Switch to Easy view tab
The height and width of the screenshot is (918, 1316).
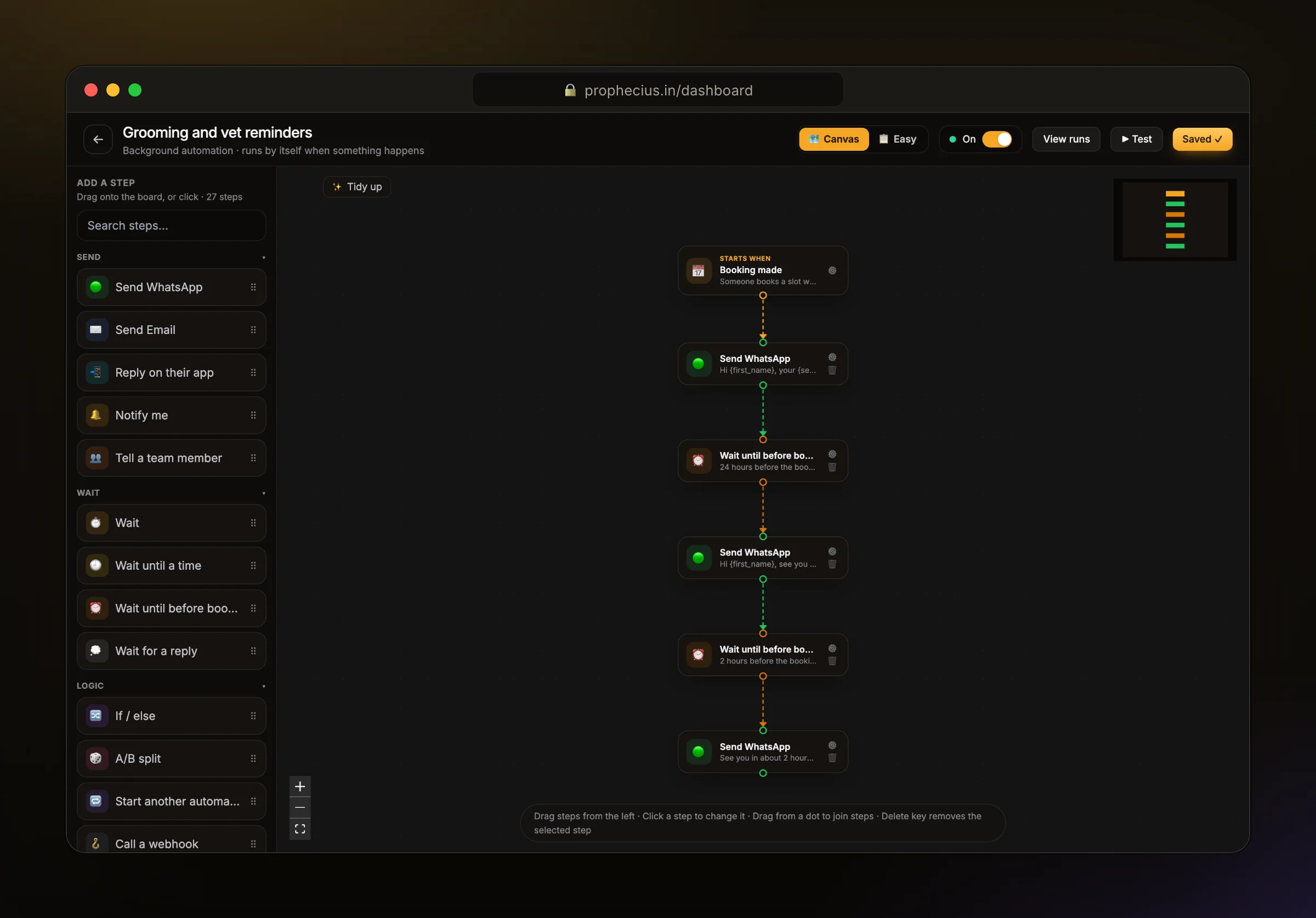898,139
